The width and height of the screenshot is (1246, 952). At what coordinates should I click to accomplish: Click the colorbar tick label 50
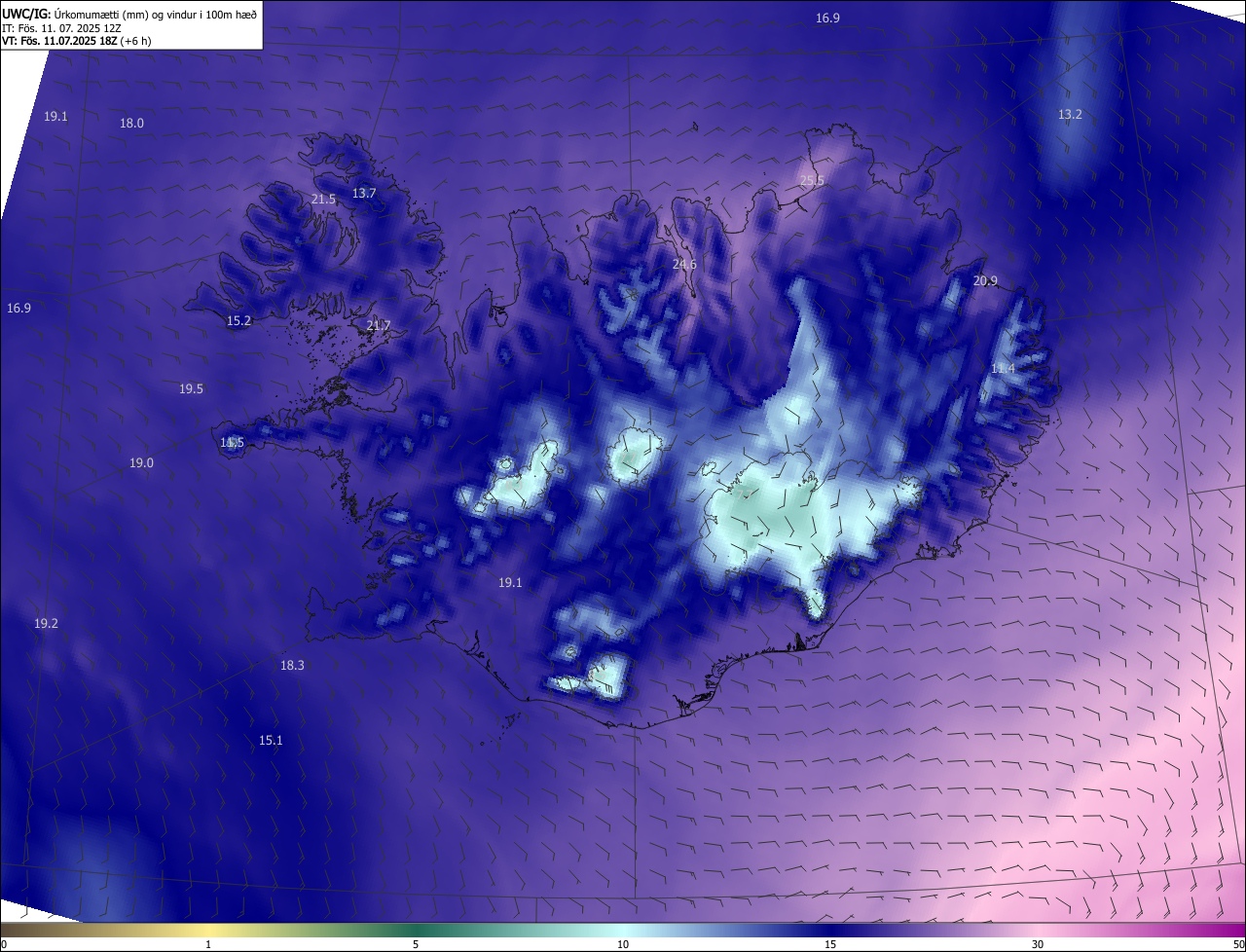coord(1238,945)
